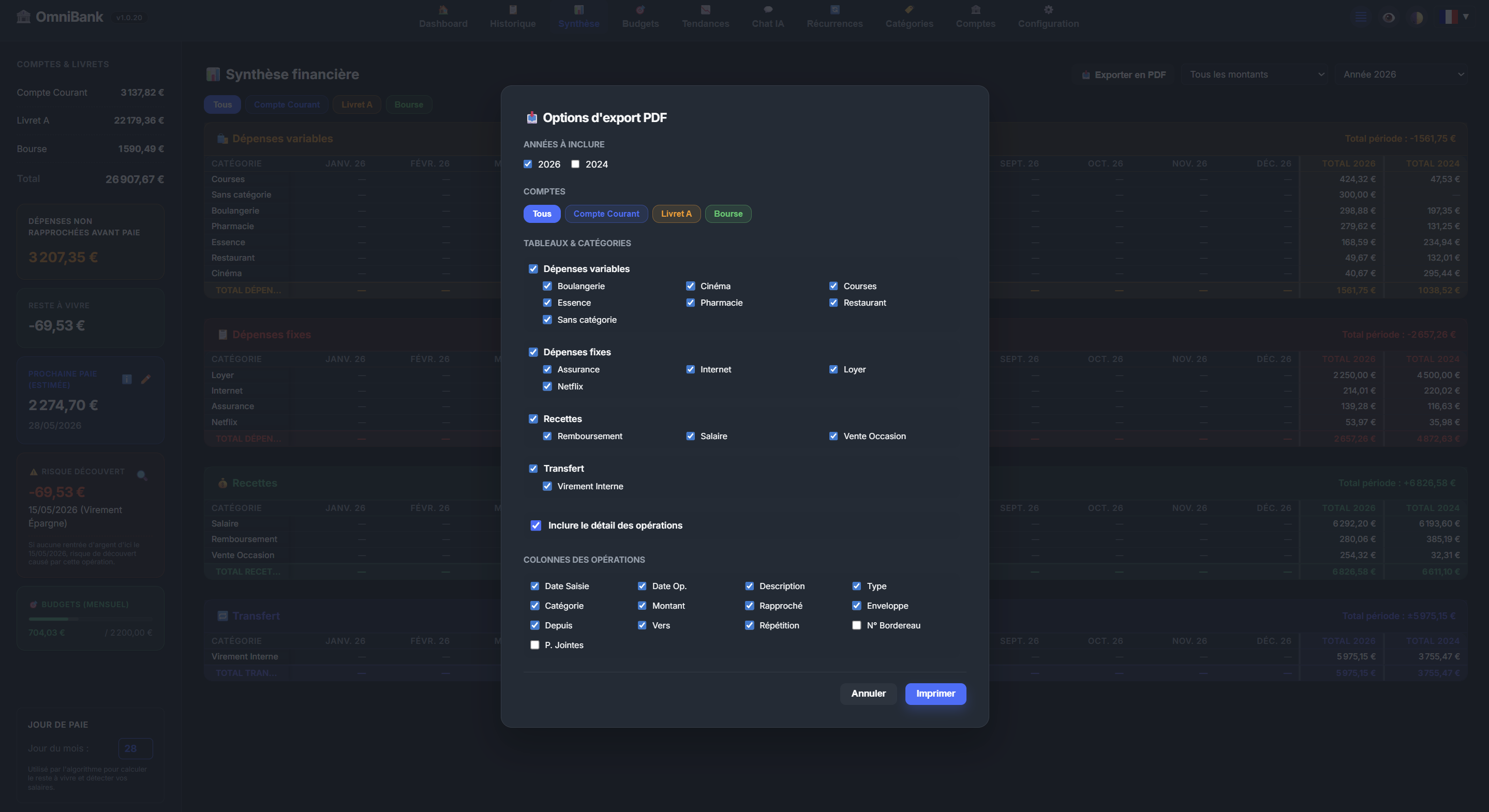The width and height of the screenshot is (1489, 812).
Task: Open the French flag language selector
Action: click(x=1454, y=17)
